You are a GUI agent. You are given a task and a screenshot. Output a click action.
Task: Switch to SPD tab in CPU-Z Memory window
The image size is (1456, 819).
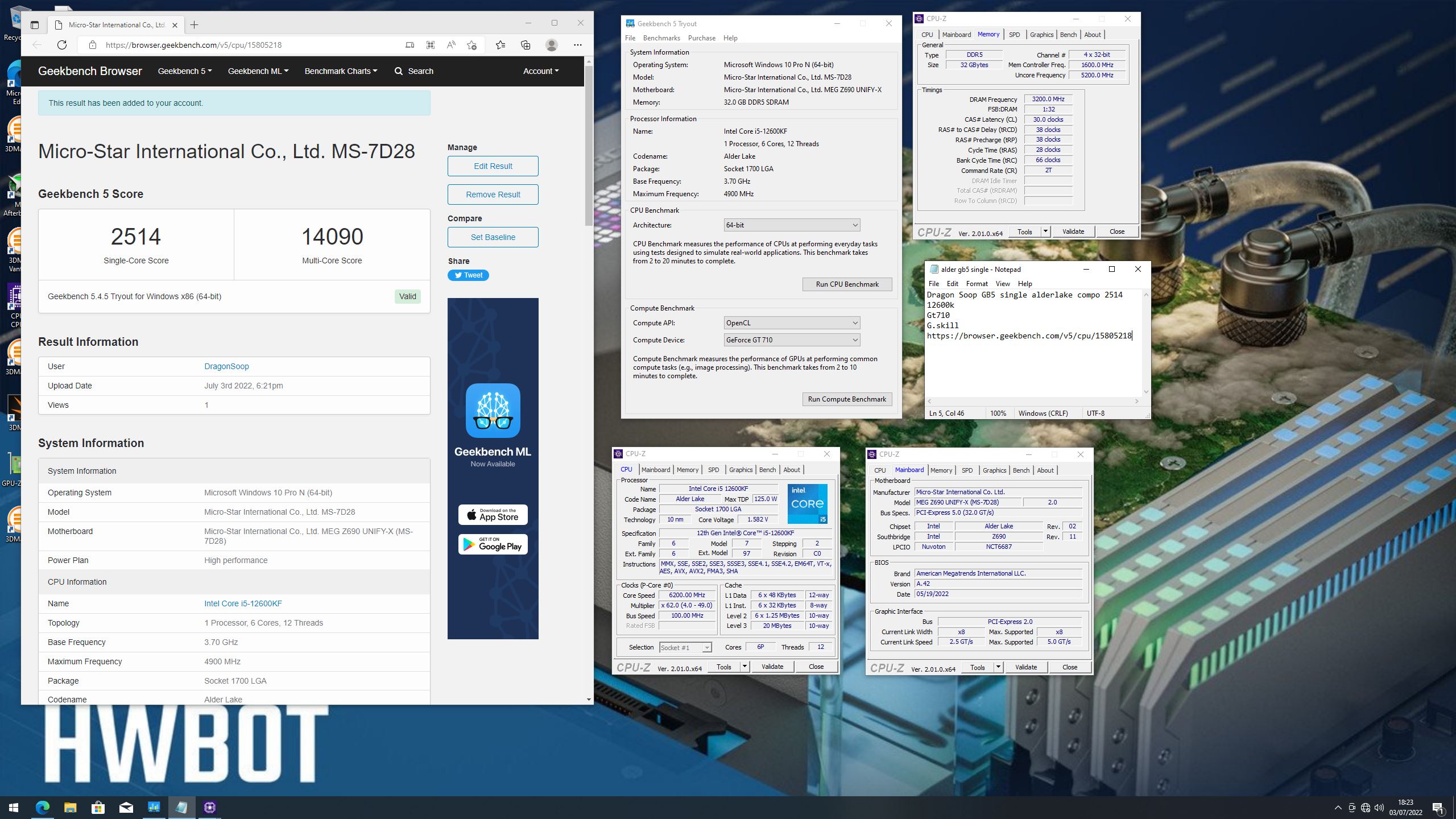pos(1014,35)
